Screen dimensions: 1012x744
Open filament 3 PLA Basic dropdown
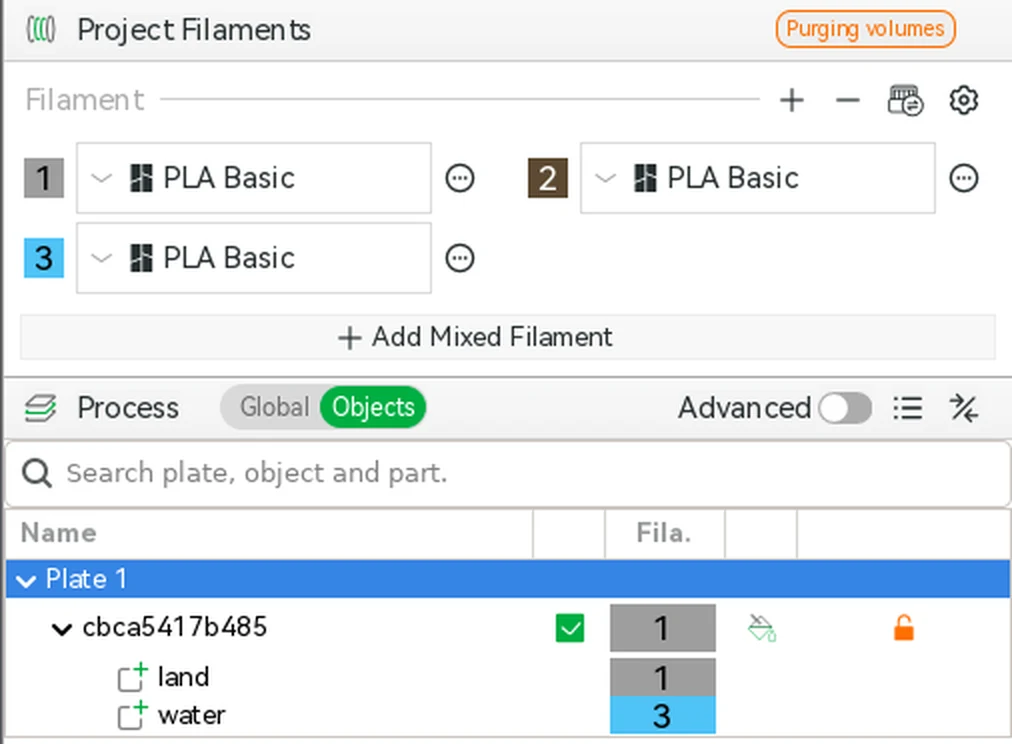[254, 258]
